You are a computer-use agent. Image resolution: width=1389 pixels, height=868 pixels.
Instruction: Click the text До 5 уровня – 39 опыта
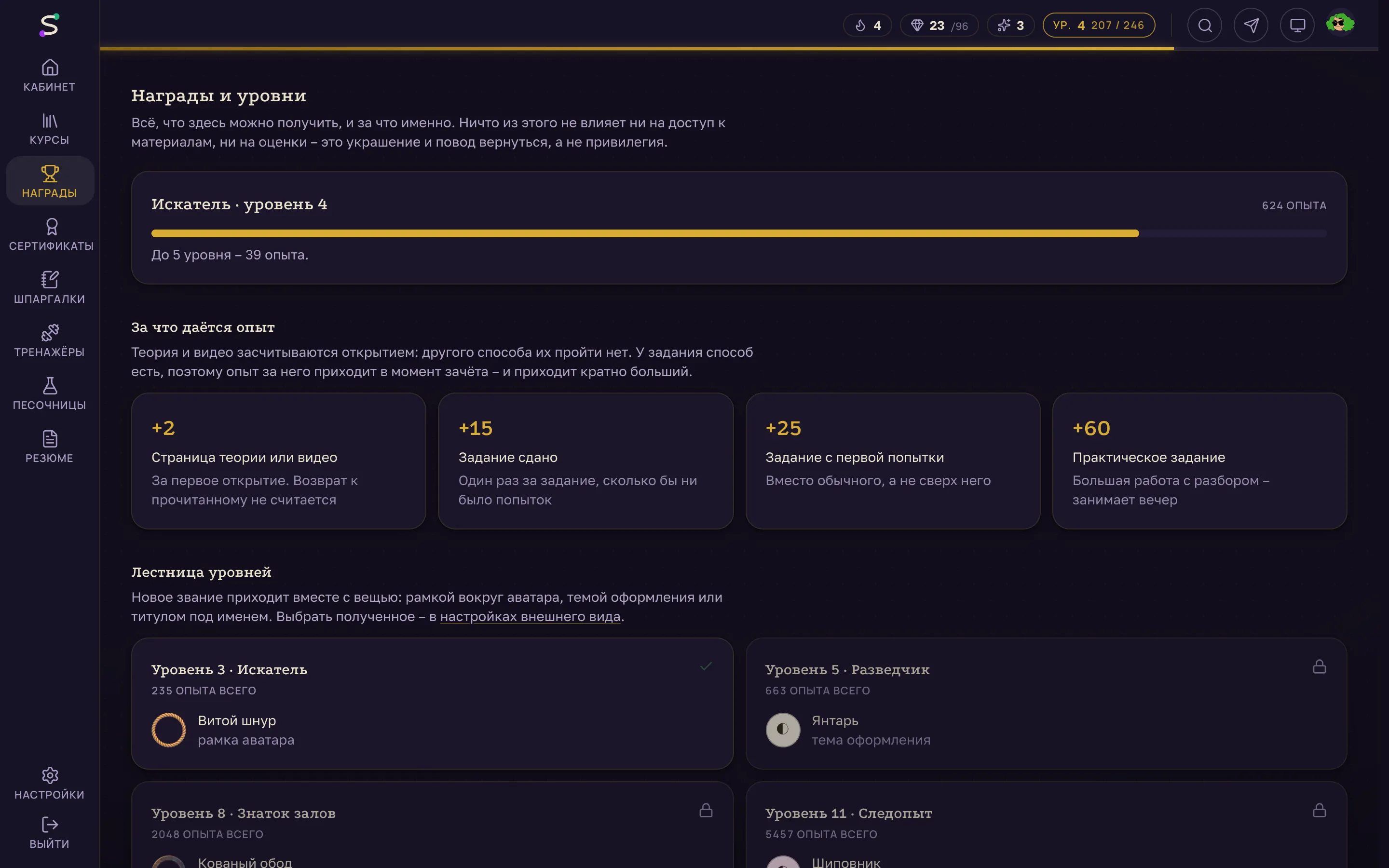tap(230, 255)
